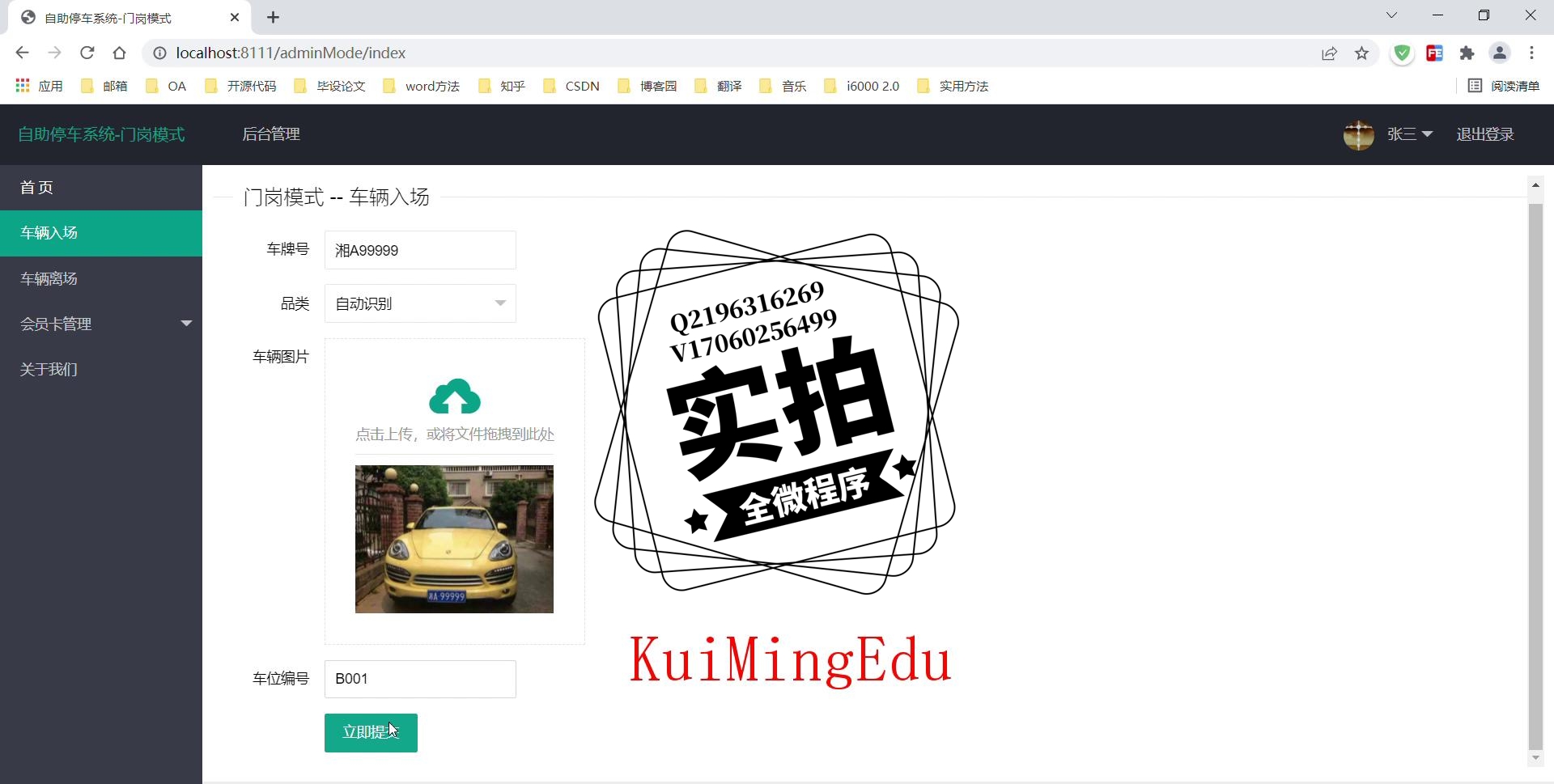The image size is (1554, 784).
Task: Open the green shield extension icon
Action: click(x=1403, y=53)
